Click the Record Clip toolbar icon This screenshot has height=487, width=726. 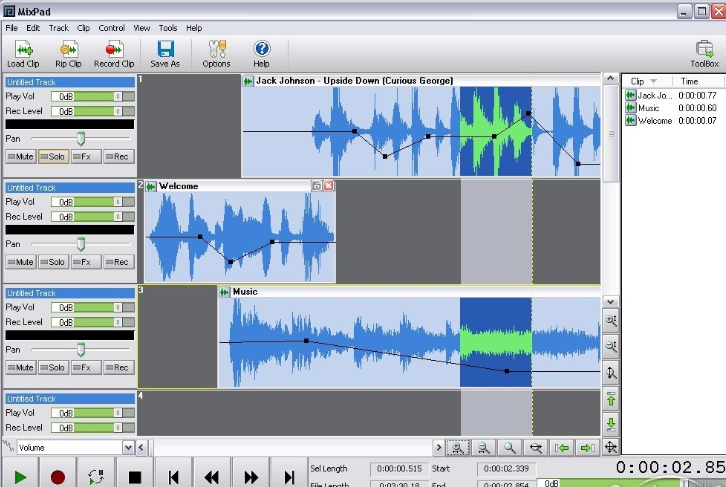tap(114, 48)
